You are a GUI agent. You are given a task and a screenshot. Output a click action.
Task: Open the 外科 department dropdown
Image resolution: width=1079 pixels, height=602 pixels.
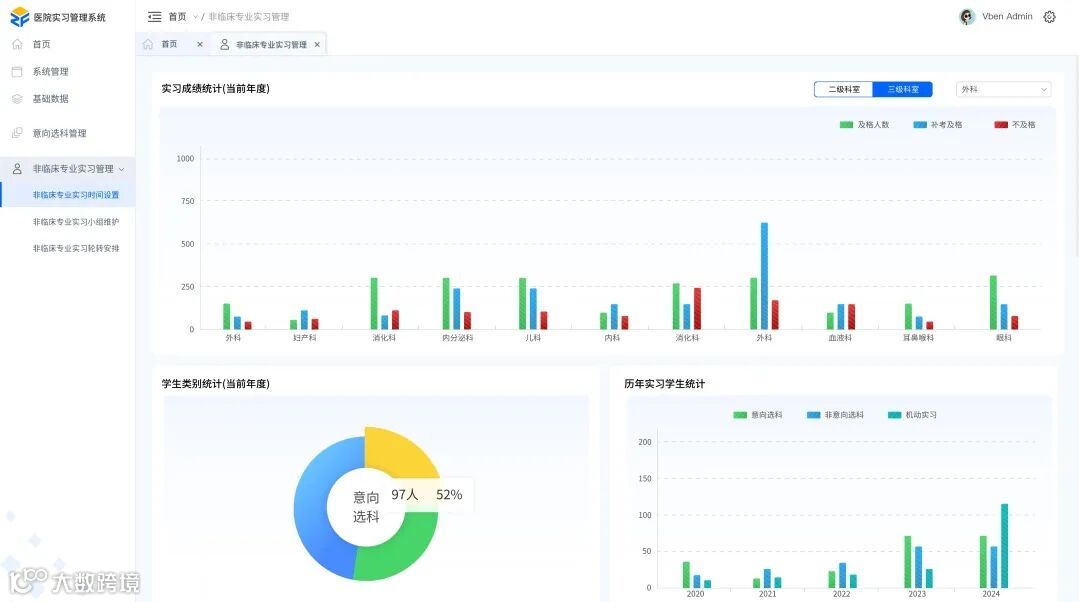tap(1003, 89)
